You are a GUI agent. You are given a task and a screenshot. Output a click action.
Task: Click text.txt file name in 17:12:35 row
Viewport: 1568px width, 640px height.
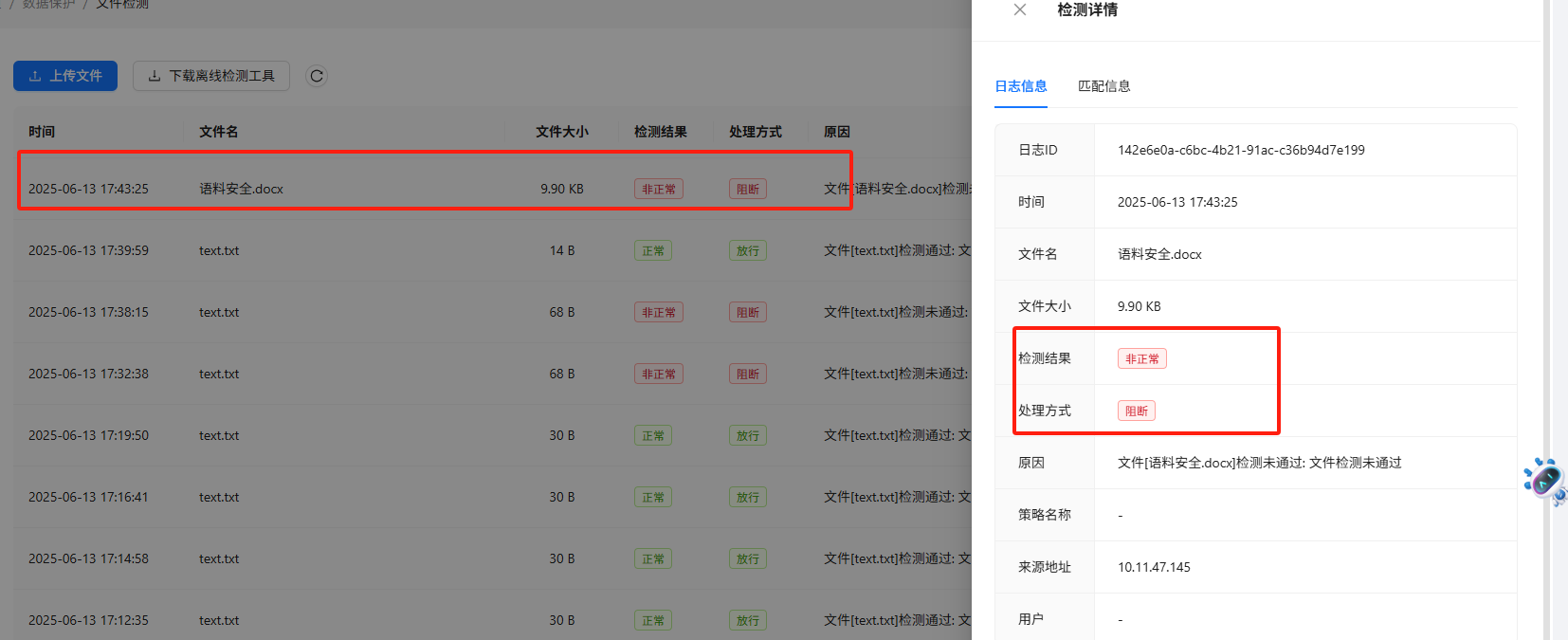(219, 620)
